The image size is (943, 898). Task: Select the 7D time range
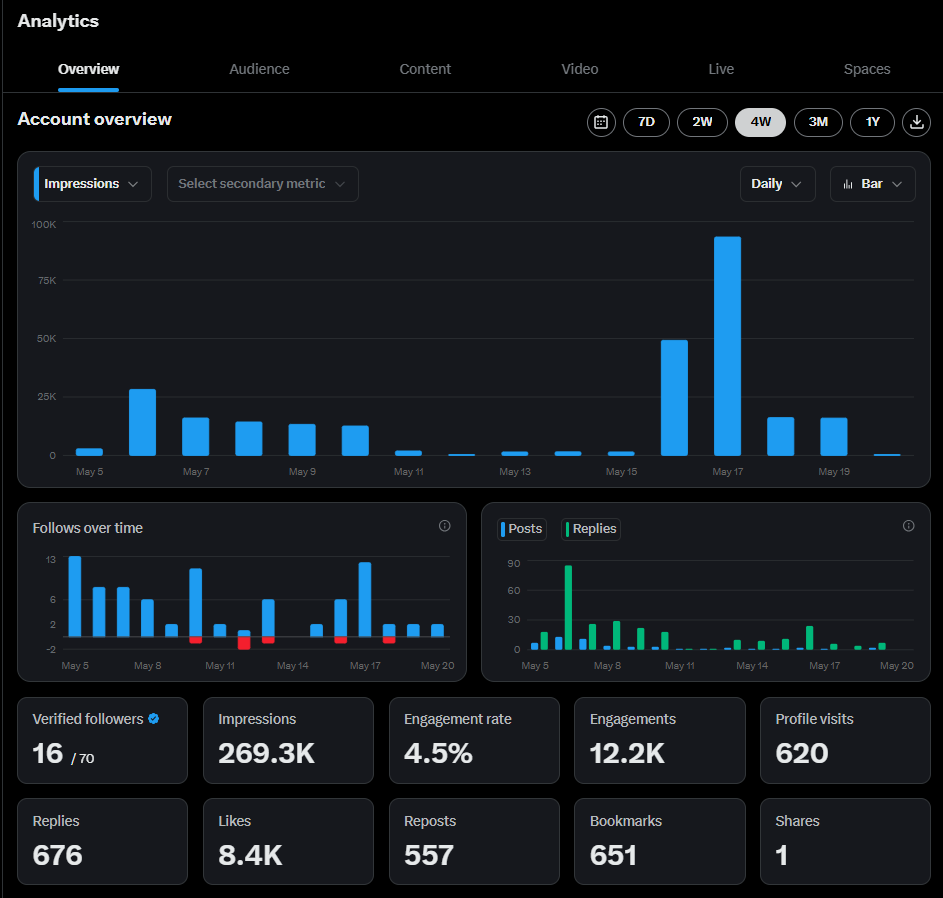click(646, 122)
